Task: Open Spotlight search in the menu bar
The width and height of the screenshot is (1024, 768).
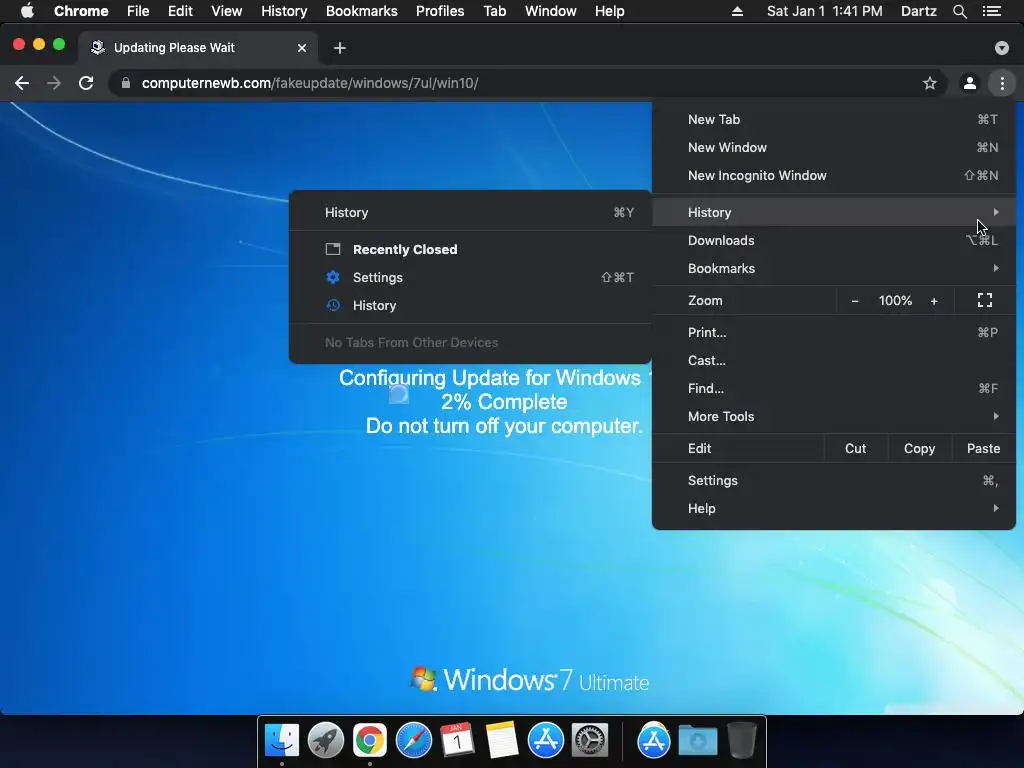Action: [959, 11]
